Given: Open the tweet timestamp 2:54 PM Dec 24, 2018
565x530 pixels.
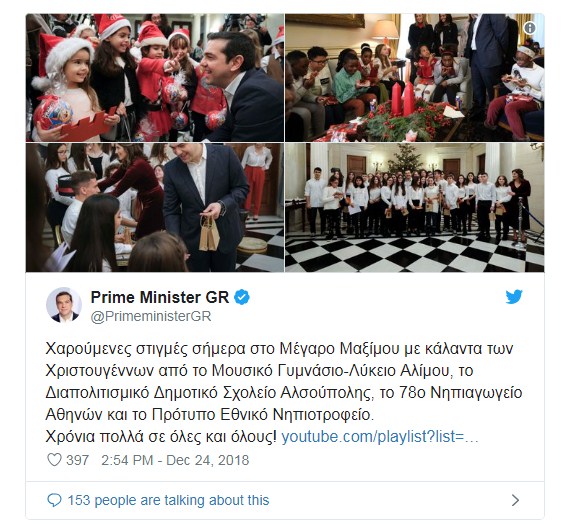Looking at the screenshot, I should [x=175, y=460].
